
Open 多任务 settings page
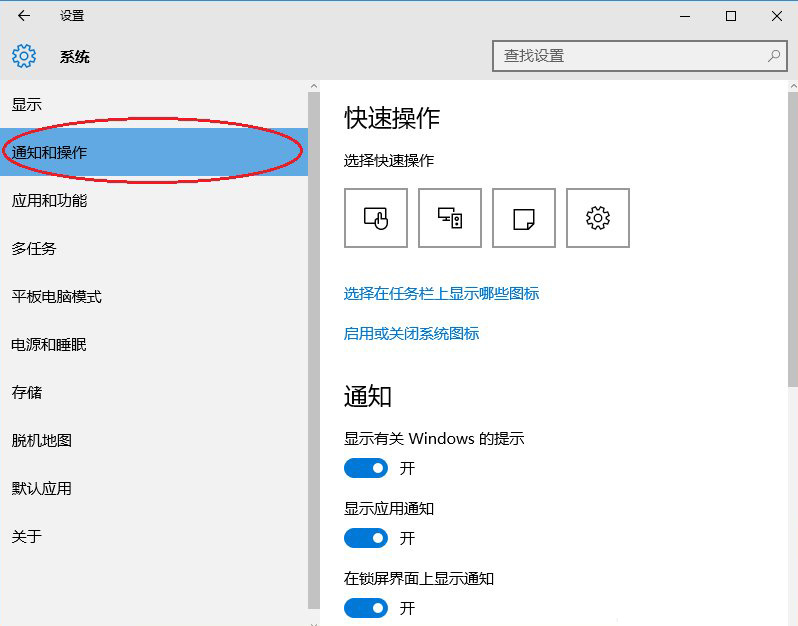pyautogui.click(x=154, y=248)
